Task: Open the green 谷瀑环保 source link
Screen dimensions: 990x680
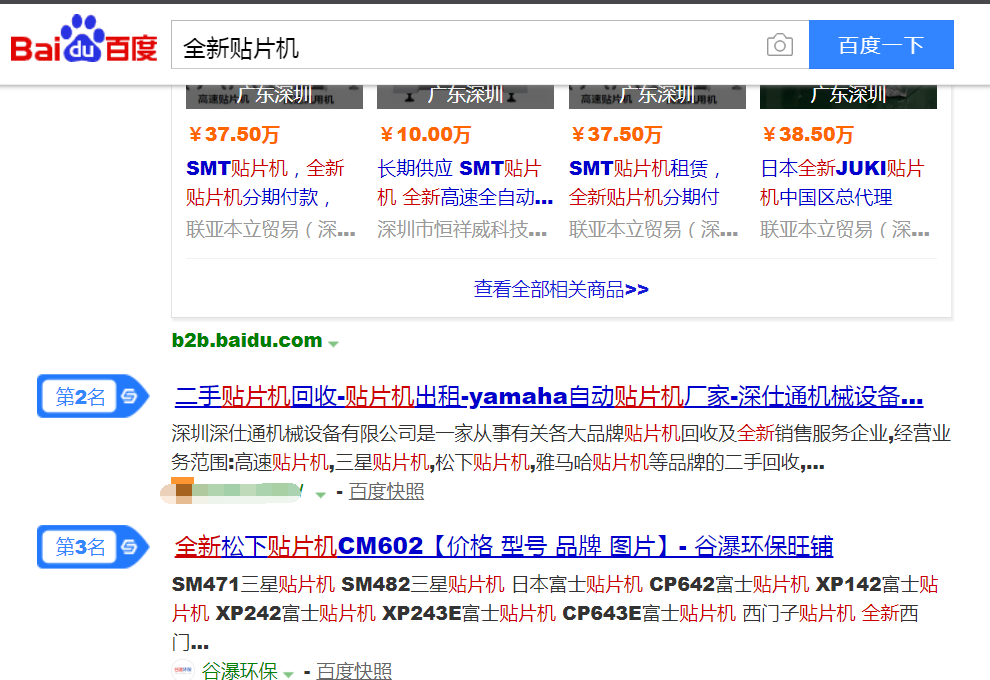Action: coord(239,671)
